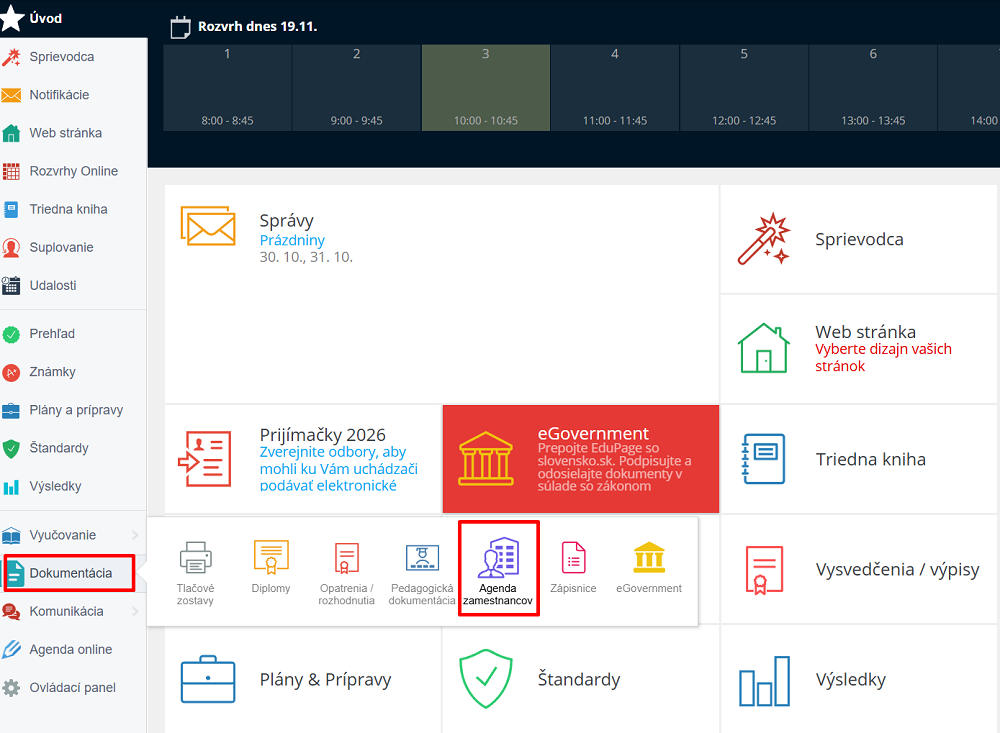Open Pedagogická dokumentácia icon

422,558
